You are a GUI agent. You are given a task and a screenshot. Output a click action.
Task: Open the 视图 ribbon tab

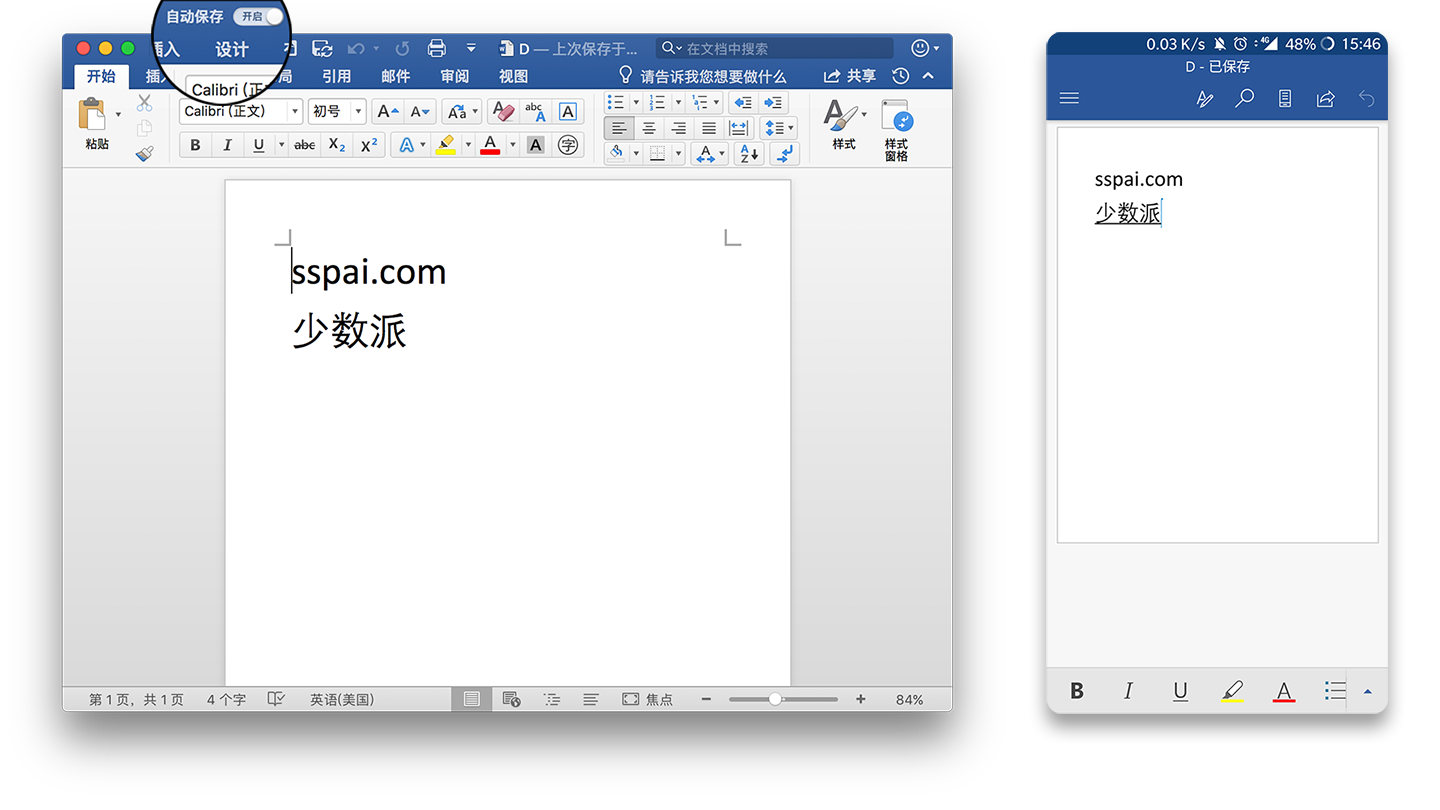(x=513, y=76)
